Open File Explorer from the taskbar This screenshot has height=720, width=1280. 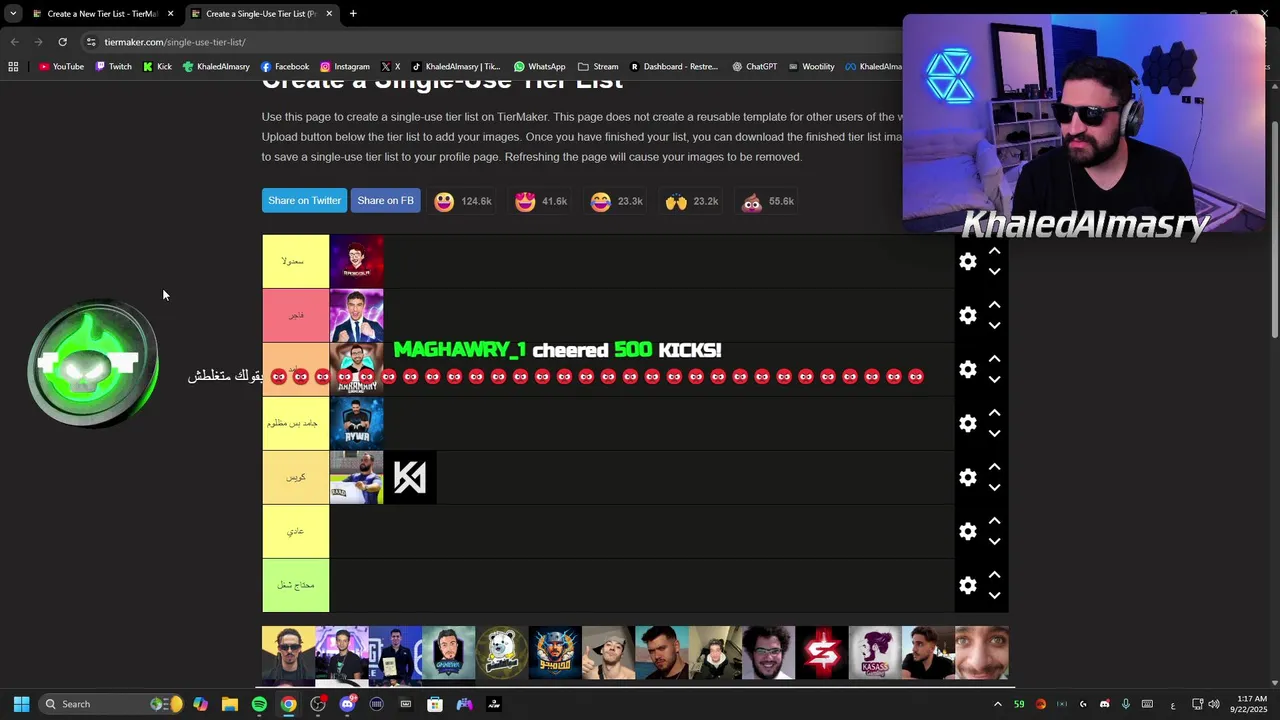click(230, 704)
